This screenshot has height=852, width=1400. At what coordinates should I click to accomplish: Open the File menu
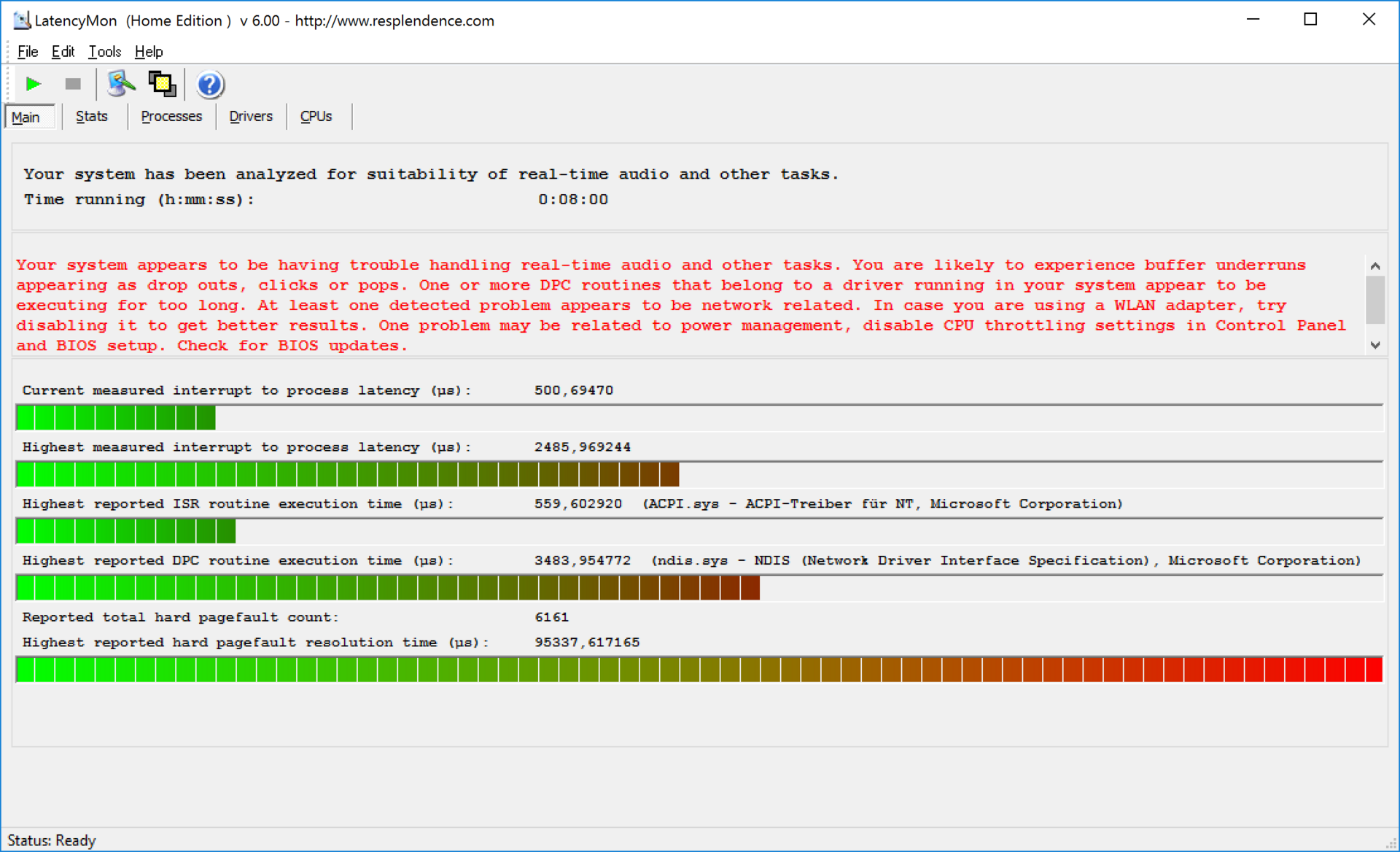(x=28, y=51)
